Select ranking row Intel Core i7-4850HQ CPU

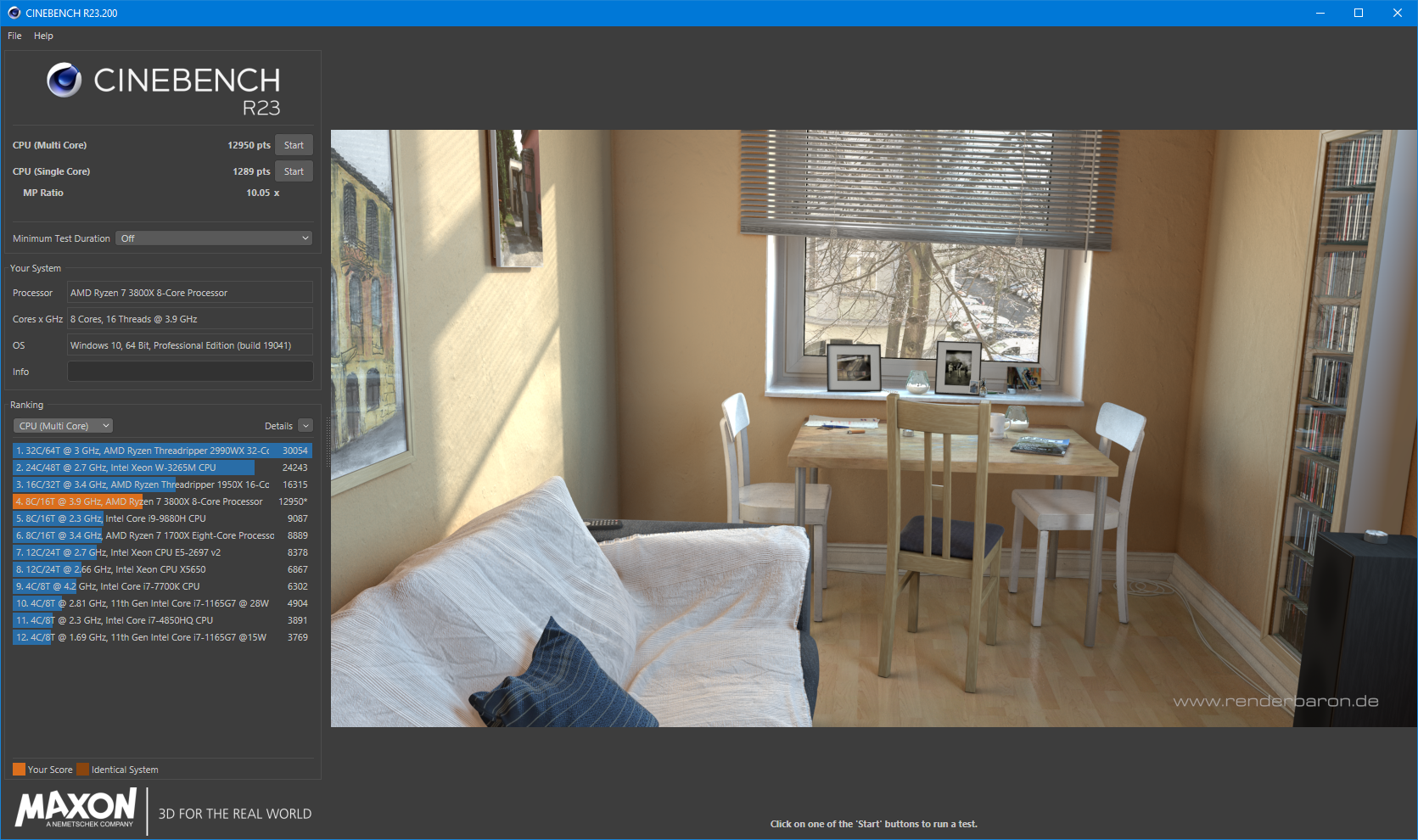click(x=162, y=620)
